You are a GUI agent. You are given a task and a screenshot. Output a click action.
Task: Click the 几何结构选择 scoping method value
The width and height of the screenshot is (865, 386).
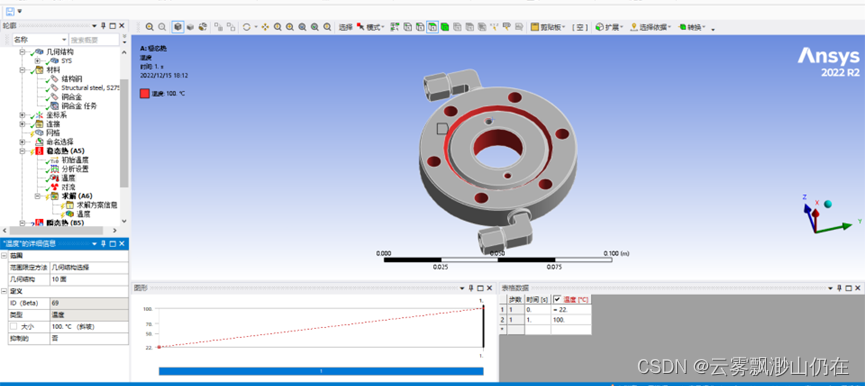click(89, 267)
